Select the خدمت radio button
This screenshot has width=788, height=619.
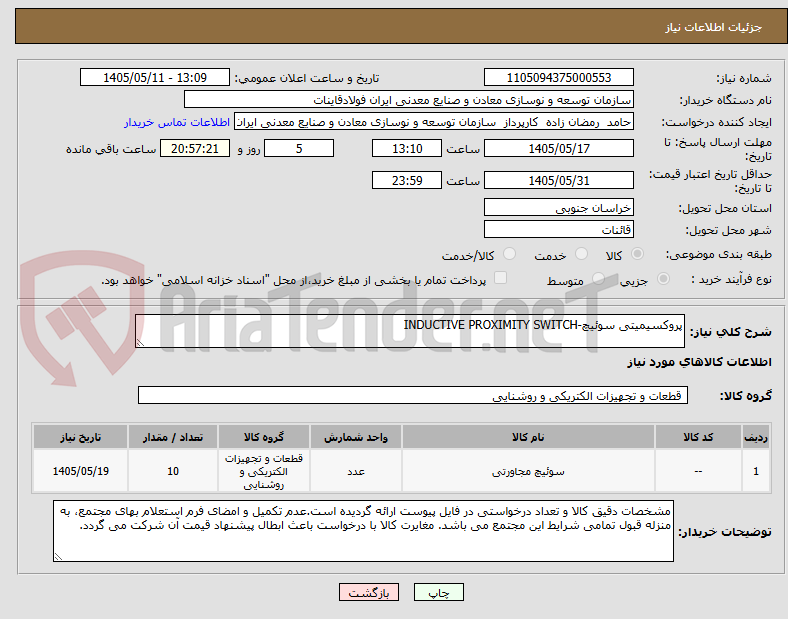pyautogui.click(x=581, y=254)
